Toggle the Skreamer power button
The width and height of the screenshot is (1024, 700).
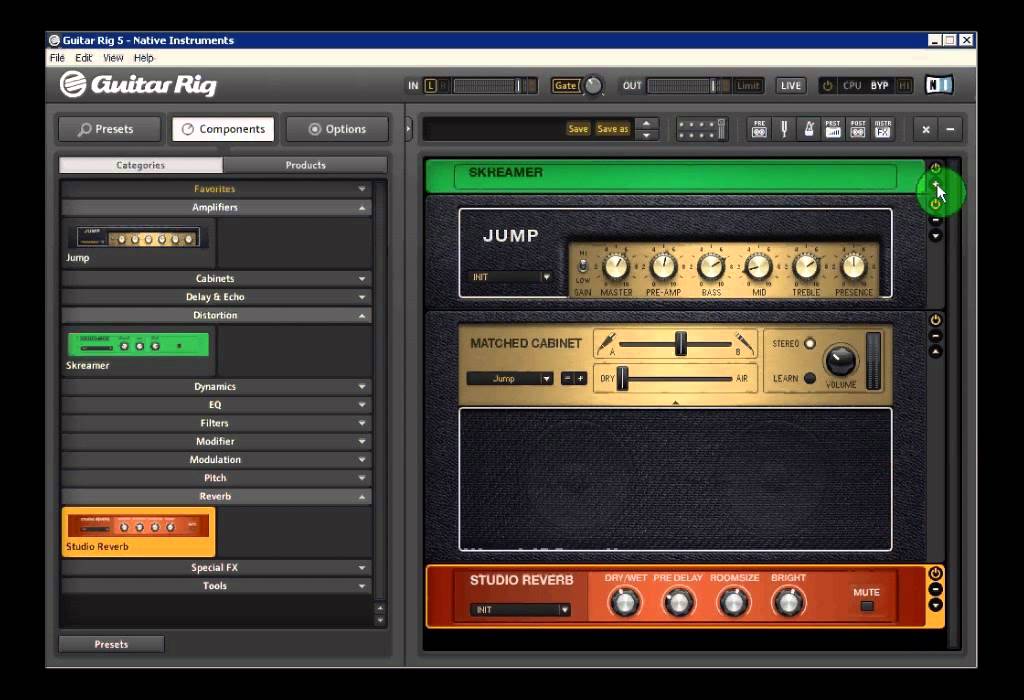pyautogui.click(x=935, y=168)
